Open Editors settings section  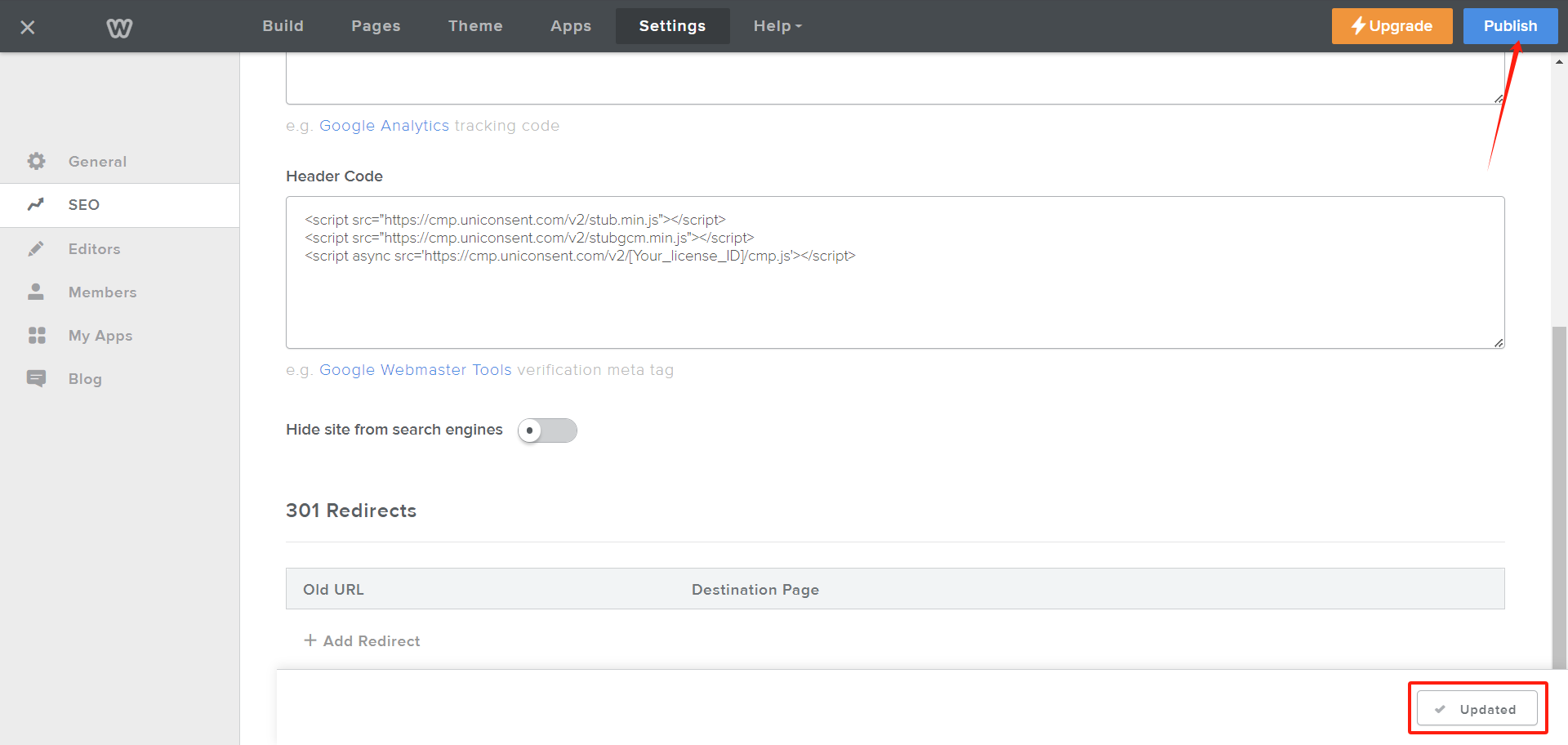tap(120, 248)
